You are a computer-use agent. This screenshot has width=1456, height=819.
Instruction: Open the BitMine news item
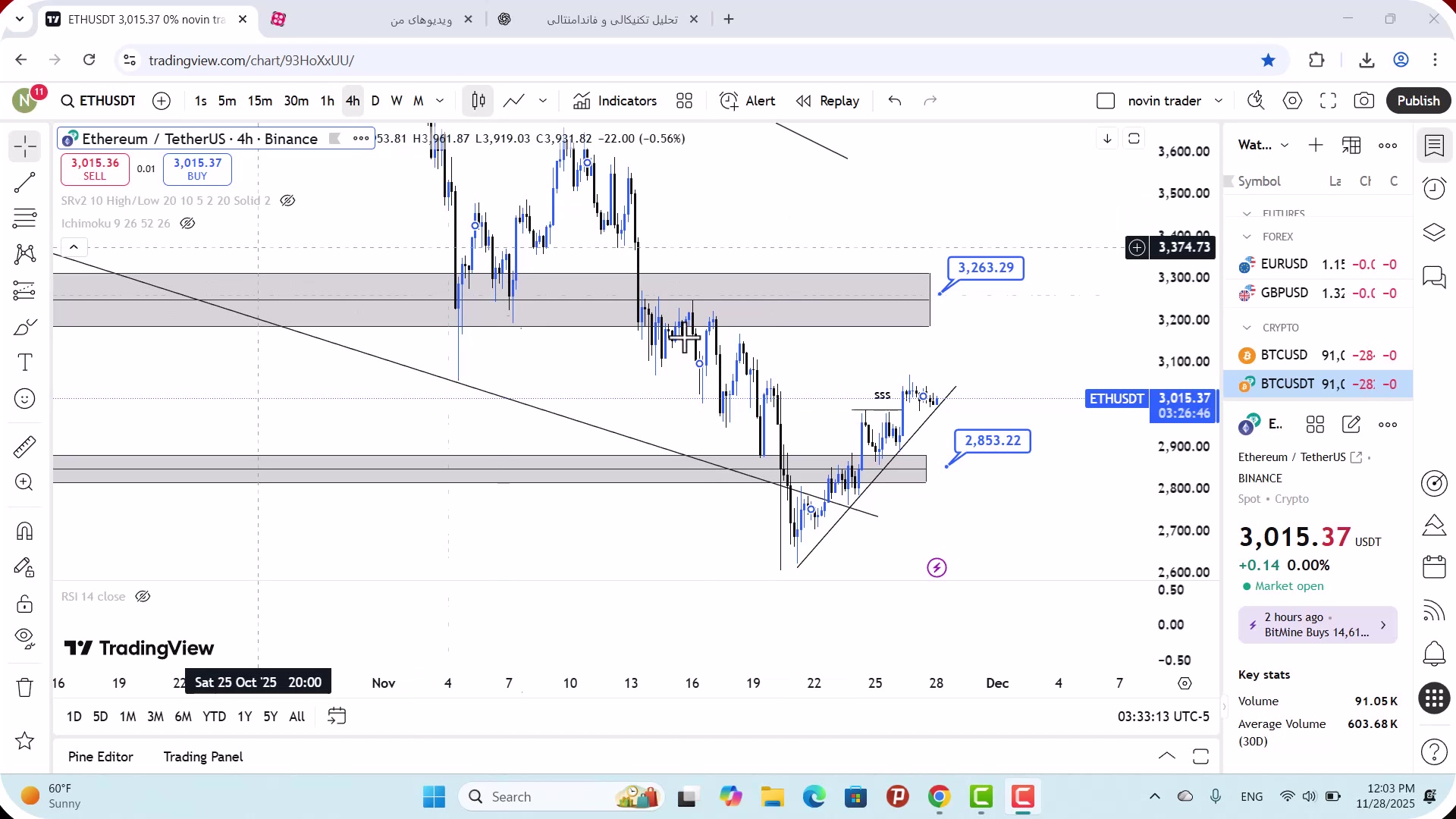1317,625
